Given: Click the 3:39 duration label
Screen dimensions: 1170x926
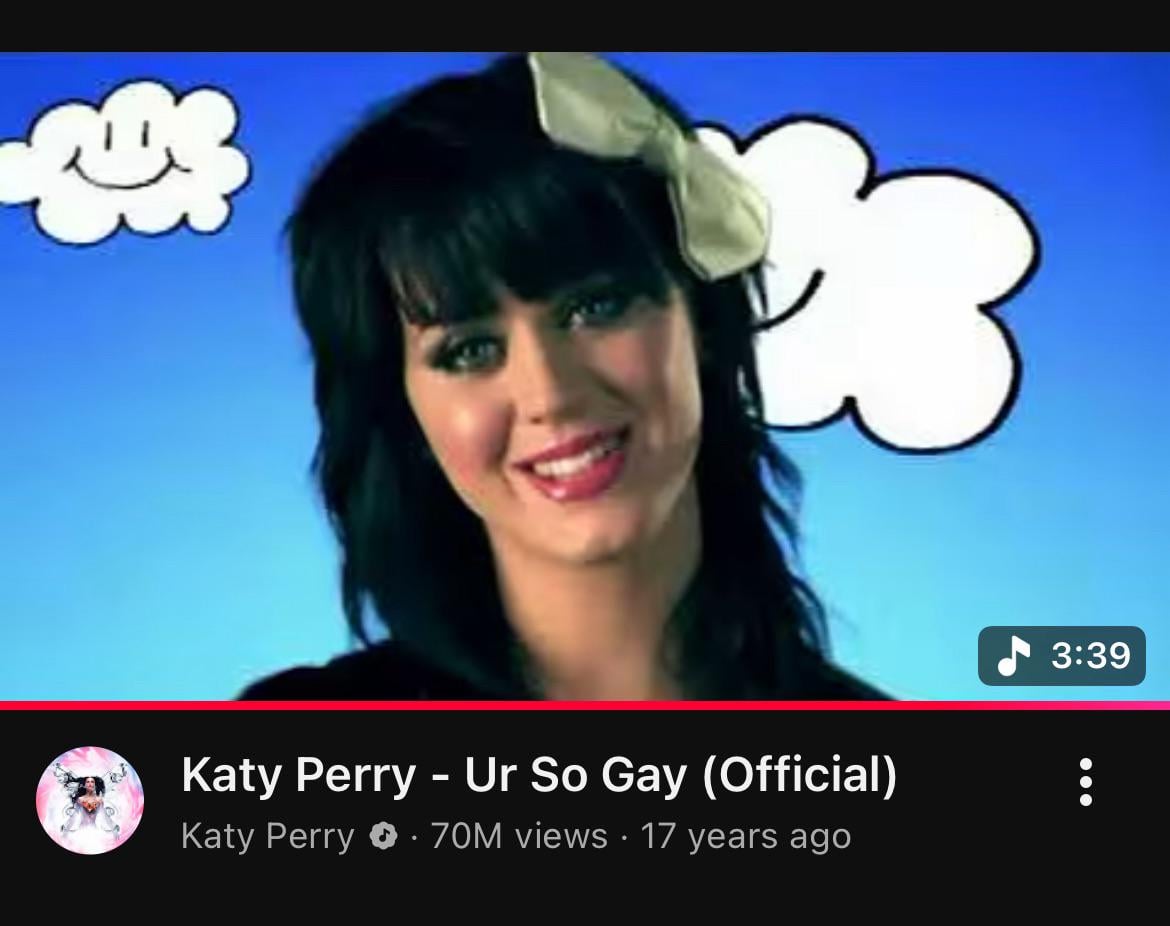Looking at the screenshot, I should (1091, 656).
